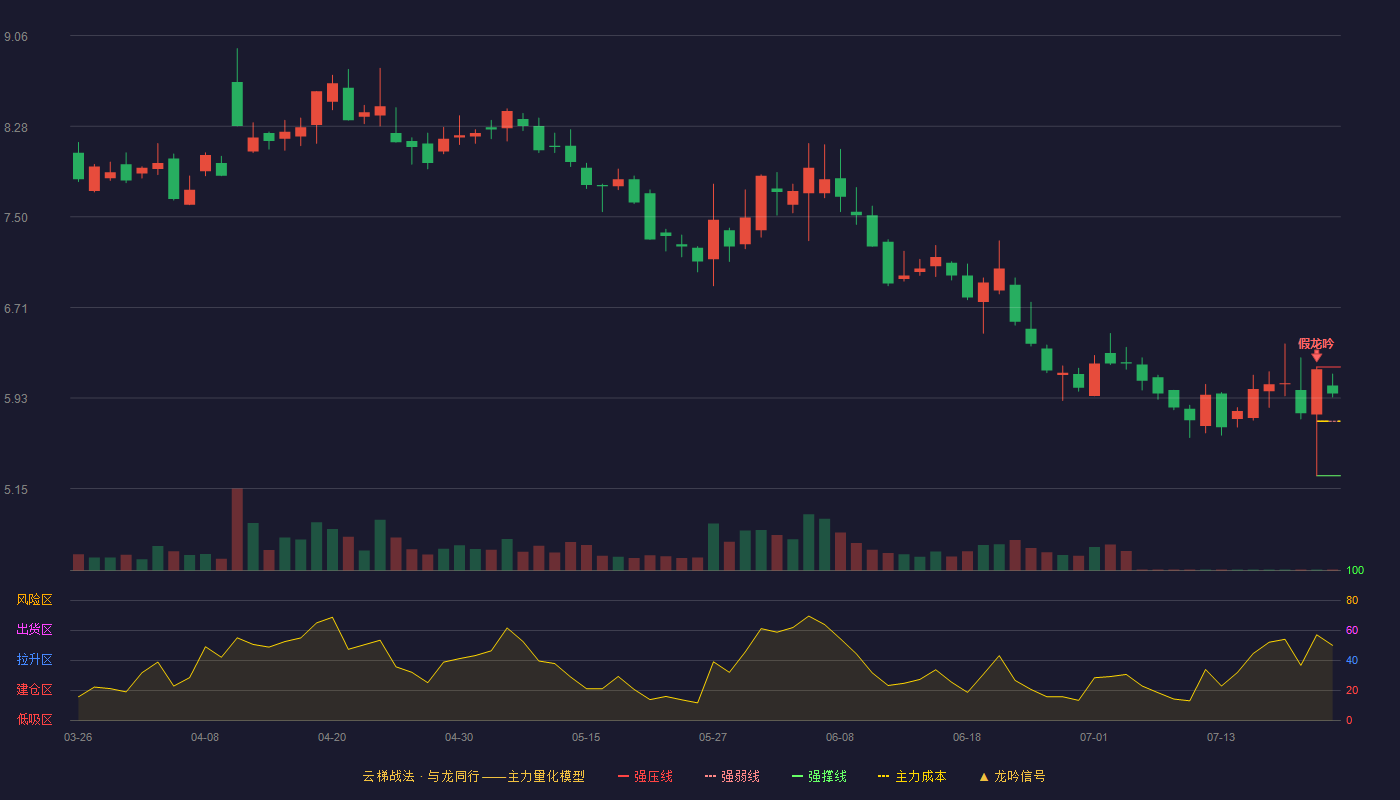1400x800 pixels.
Task: Click the 6.71 price axis label
Action: point(16,309)
